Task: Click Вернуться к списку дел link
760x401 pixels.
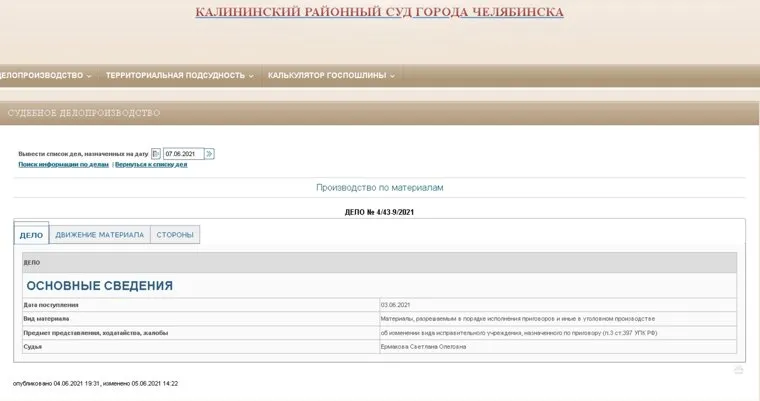Action: pos(151,164)
